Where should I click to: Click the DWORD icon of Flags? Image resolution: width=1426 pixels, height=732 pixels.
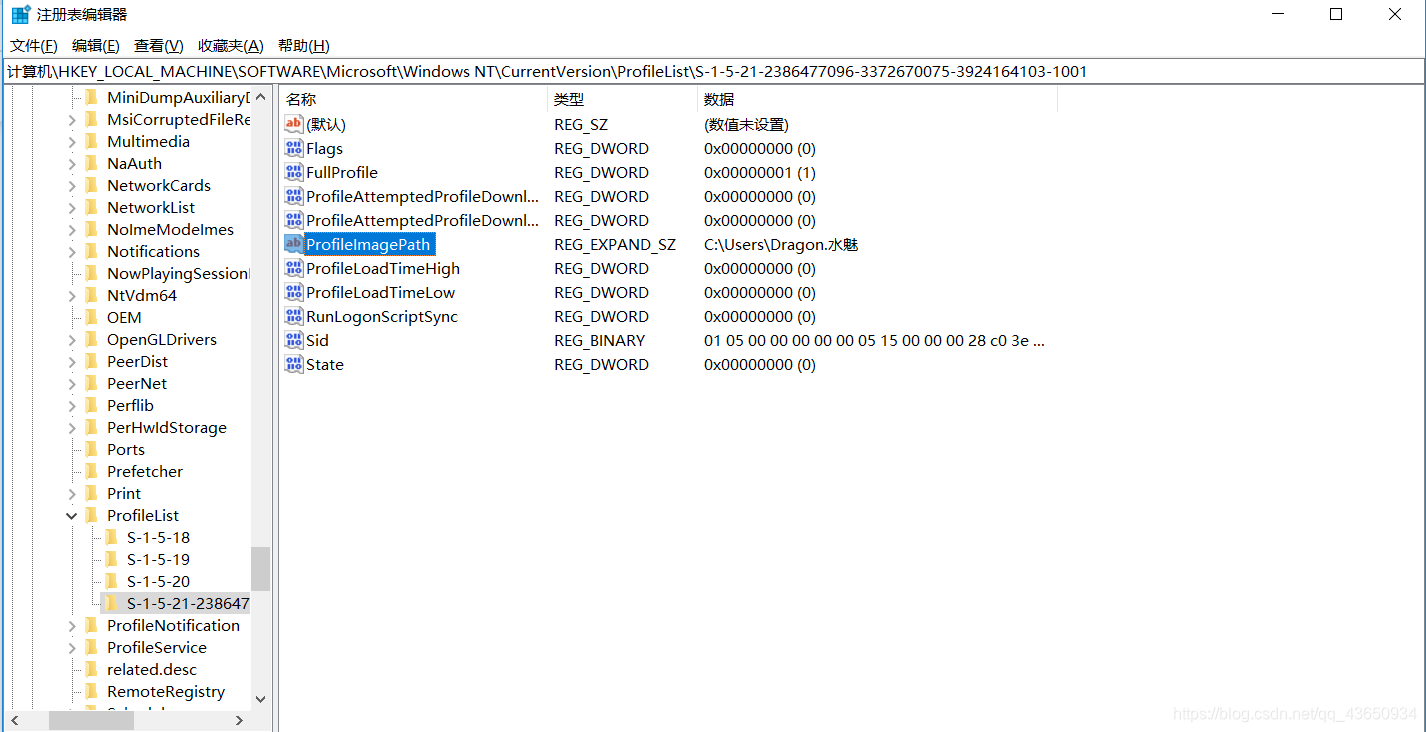294,148
